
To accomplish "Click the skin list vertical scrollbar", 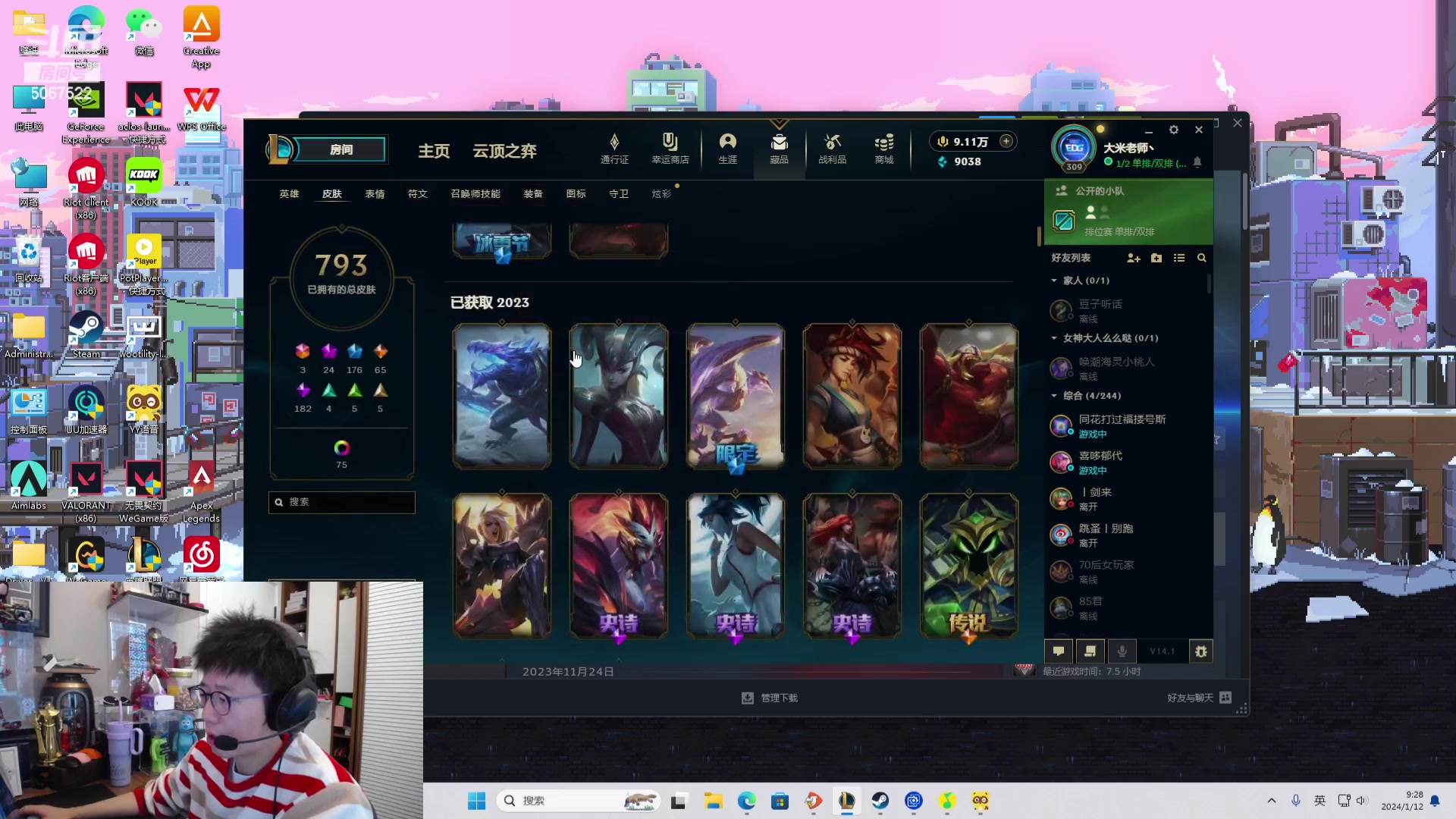I will point(1039,236).
